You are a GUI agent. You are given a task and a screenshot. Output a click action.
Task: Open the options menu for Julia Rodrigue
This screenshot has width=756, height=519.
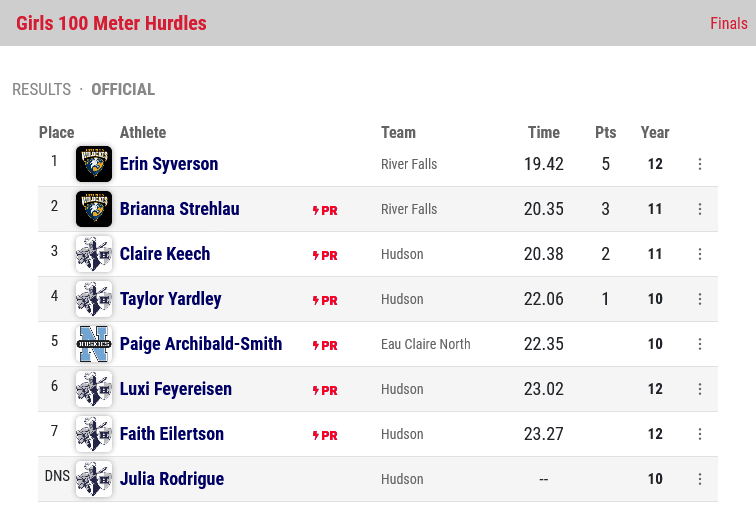700,479
